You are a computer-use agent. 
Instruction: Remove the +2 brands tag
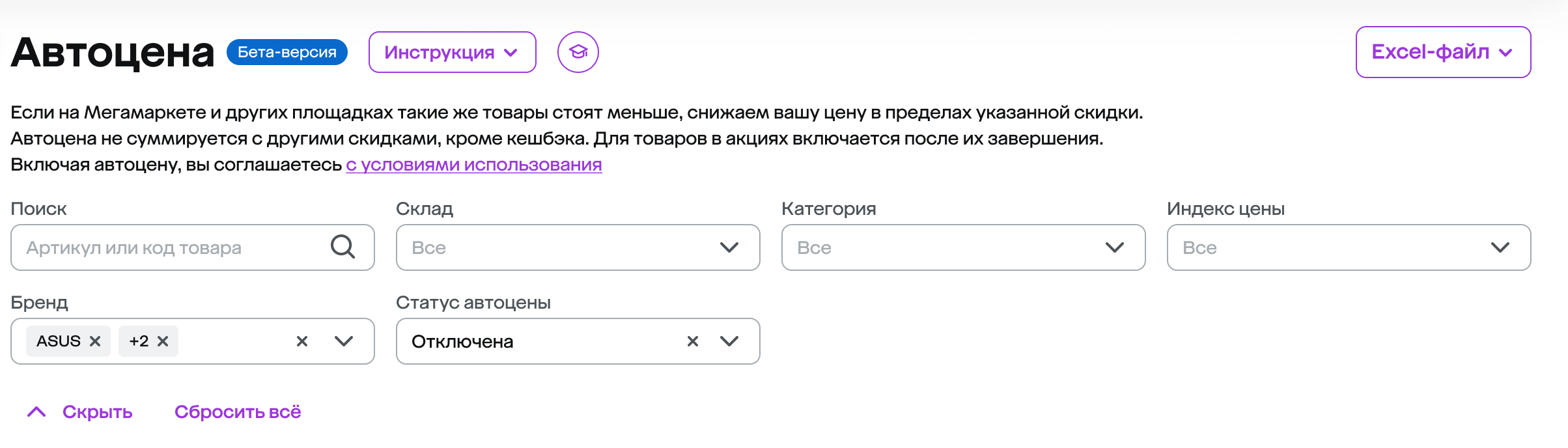(x=163, y=341)
